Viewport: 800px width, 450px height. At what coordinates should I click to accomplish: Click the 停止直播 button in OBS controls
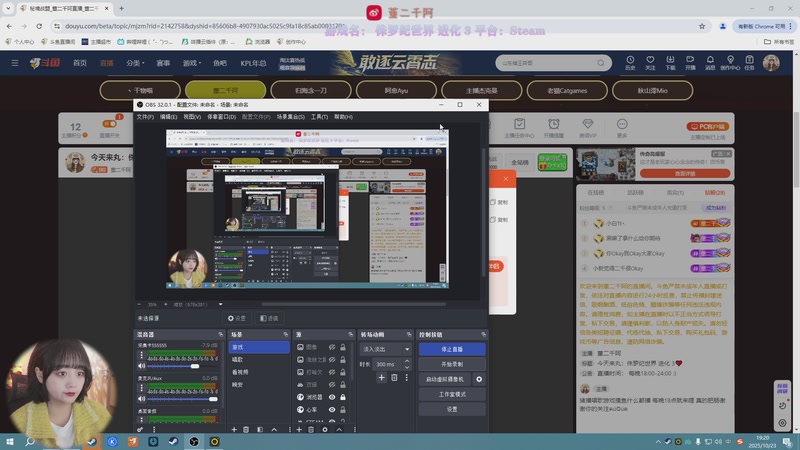point(452,349)
